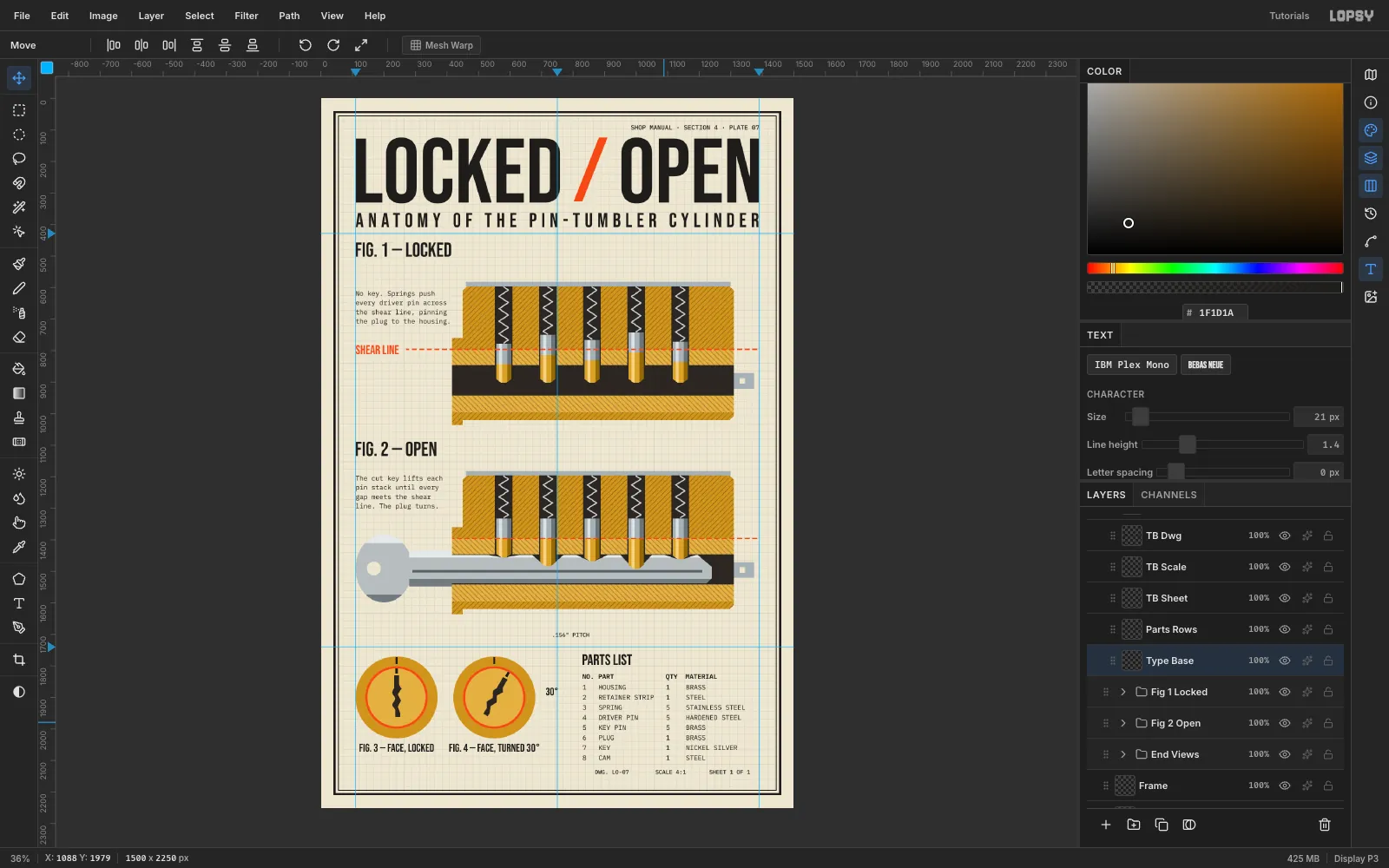Image resolution: width=1389 pixels, height=868 pixels.
Task: Select the Text tool in the toolbox
Action: (18, 603)
